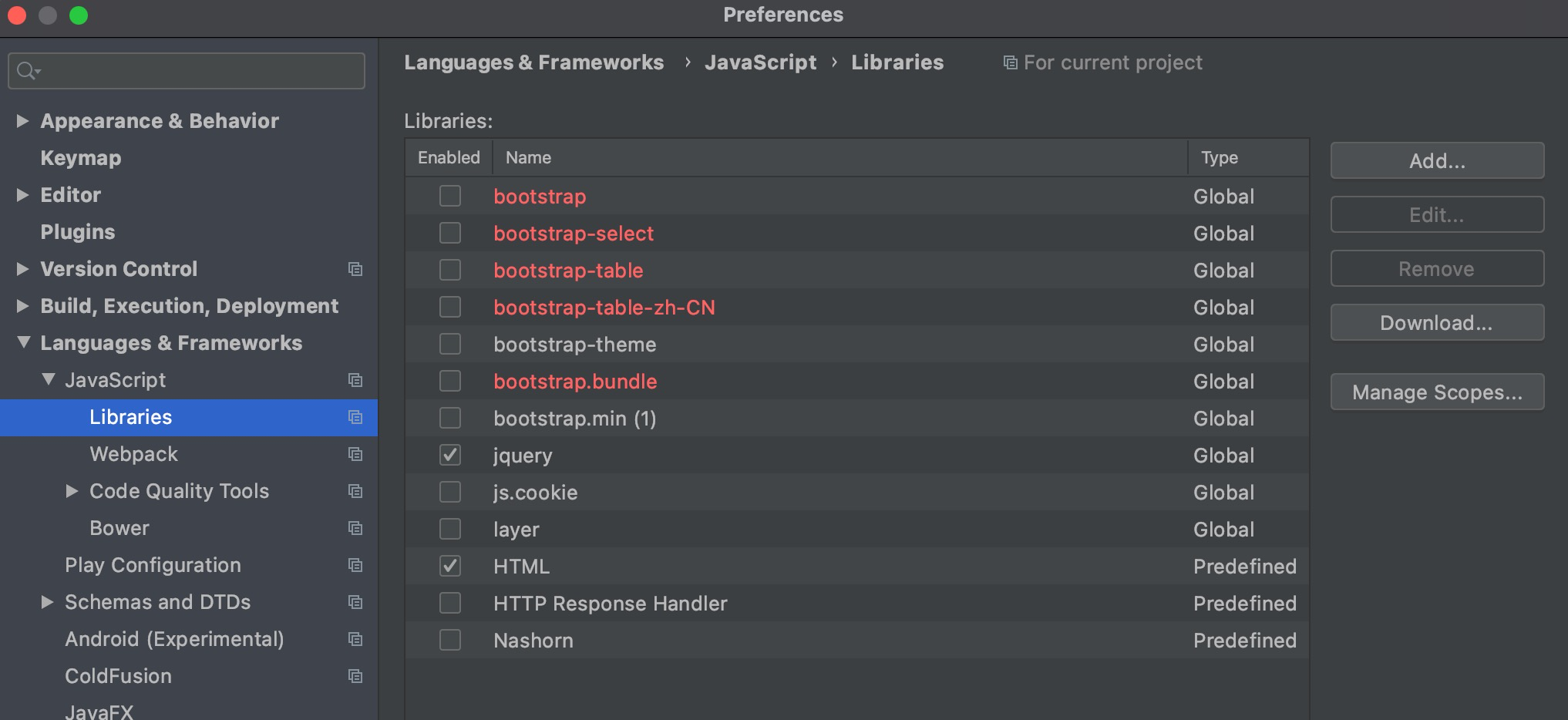
Task: Click the settings copy icon beside Webpack
Action: coord(355,454)
